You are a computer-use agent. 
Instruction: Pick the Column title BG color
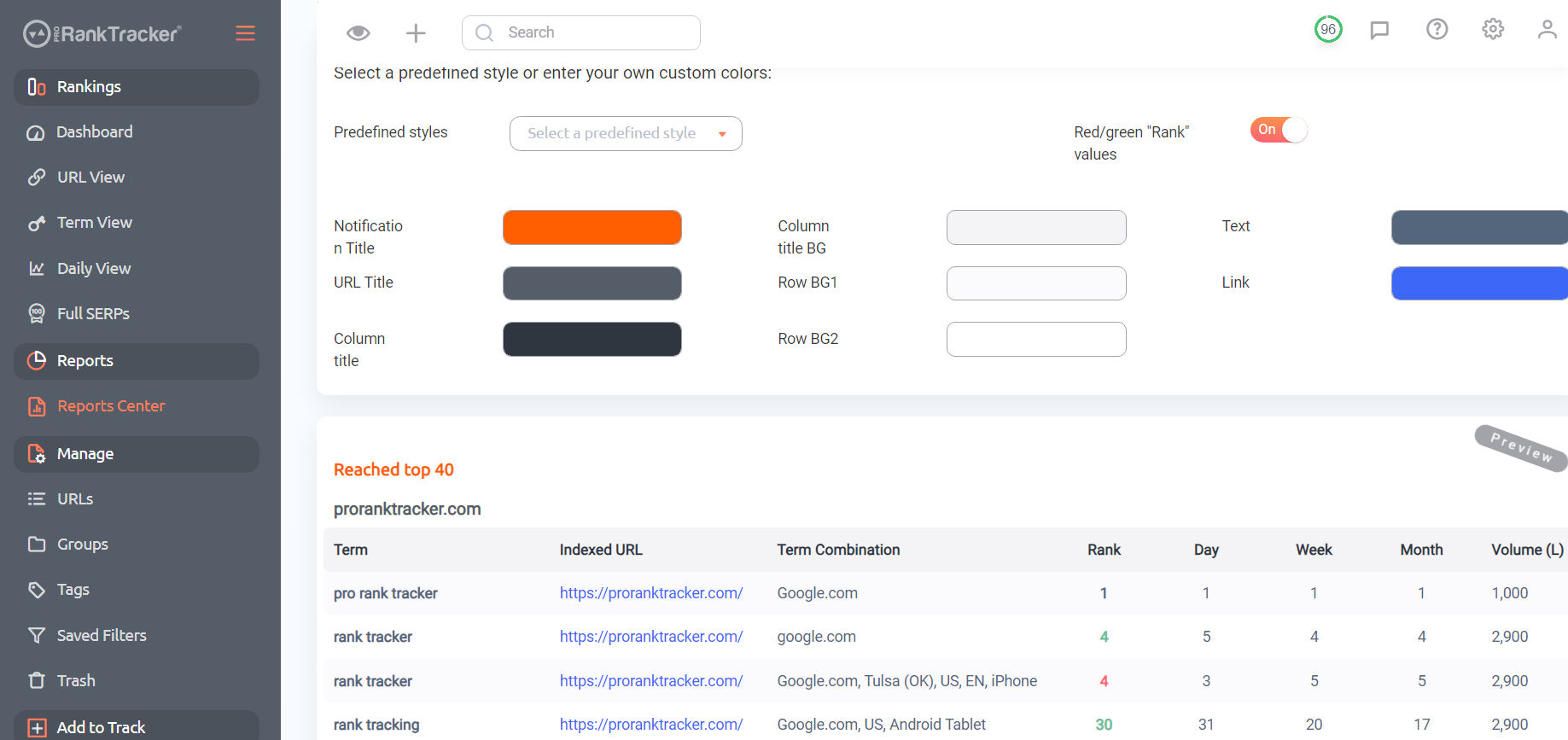click(1036, 227)
